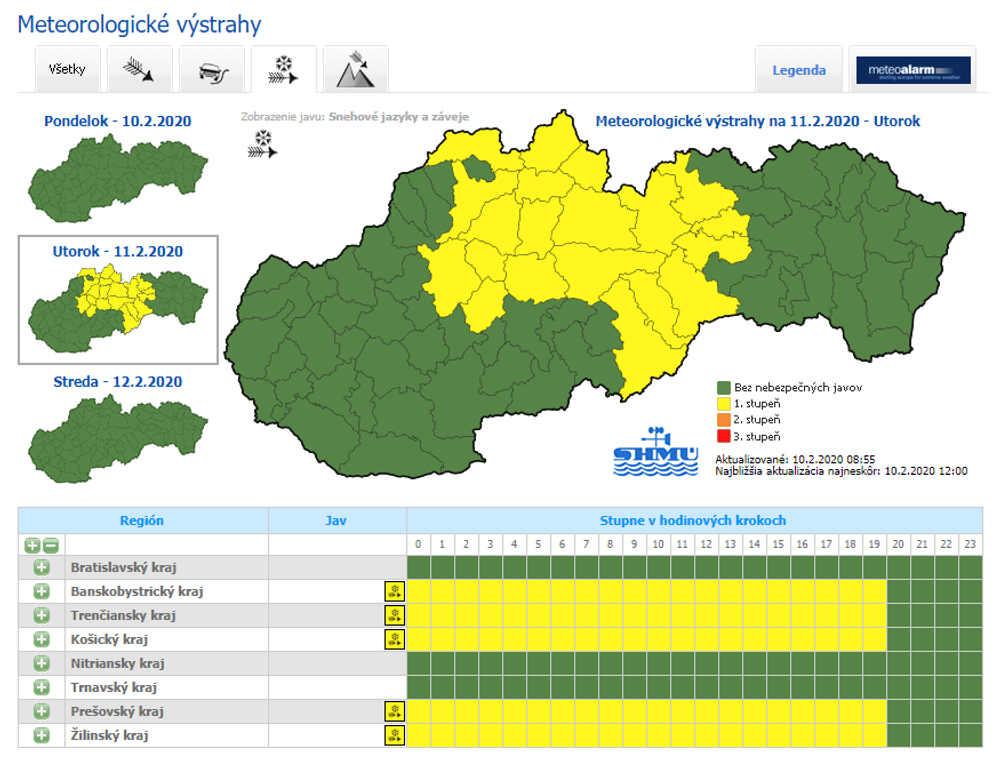The image size is (1000, 767).
Task: Select the snow drifts warnings tab
Action: [x=283, y=70]
